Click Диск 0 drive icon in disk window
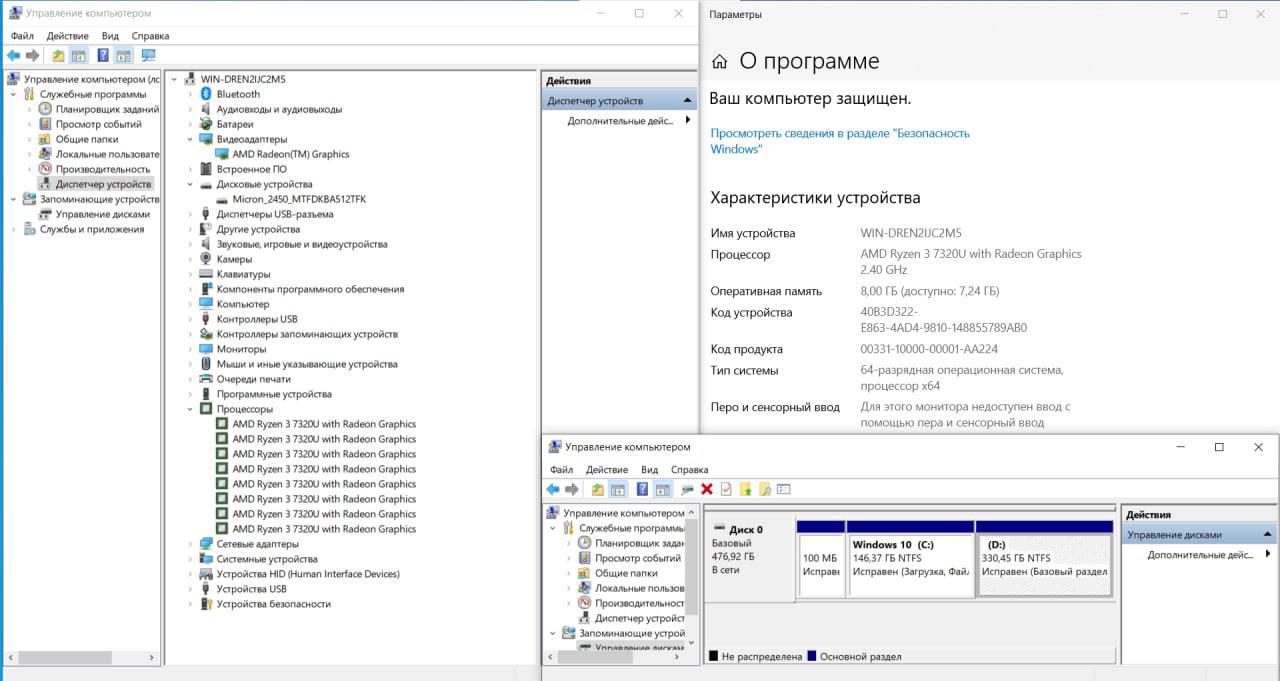The image size is (1280, 681). point(719,529)
